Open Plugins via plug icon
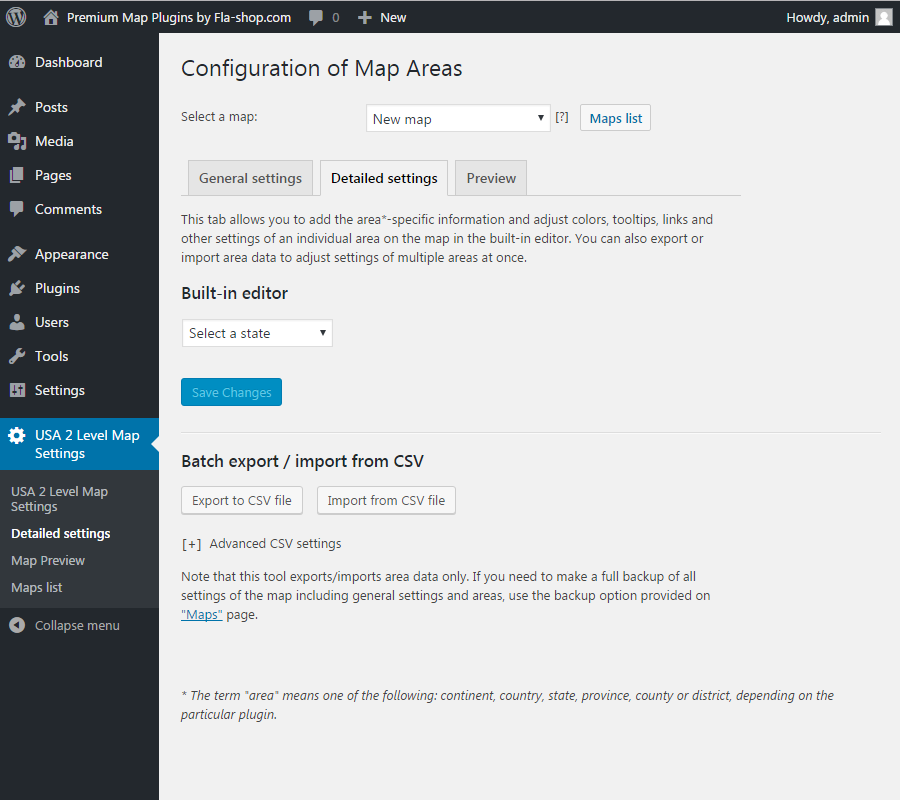Viewport: 900px width, 800px height. click(x=17, y=288)
